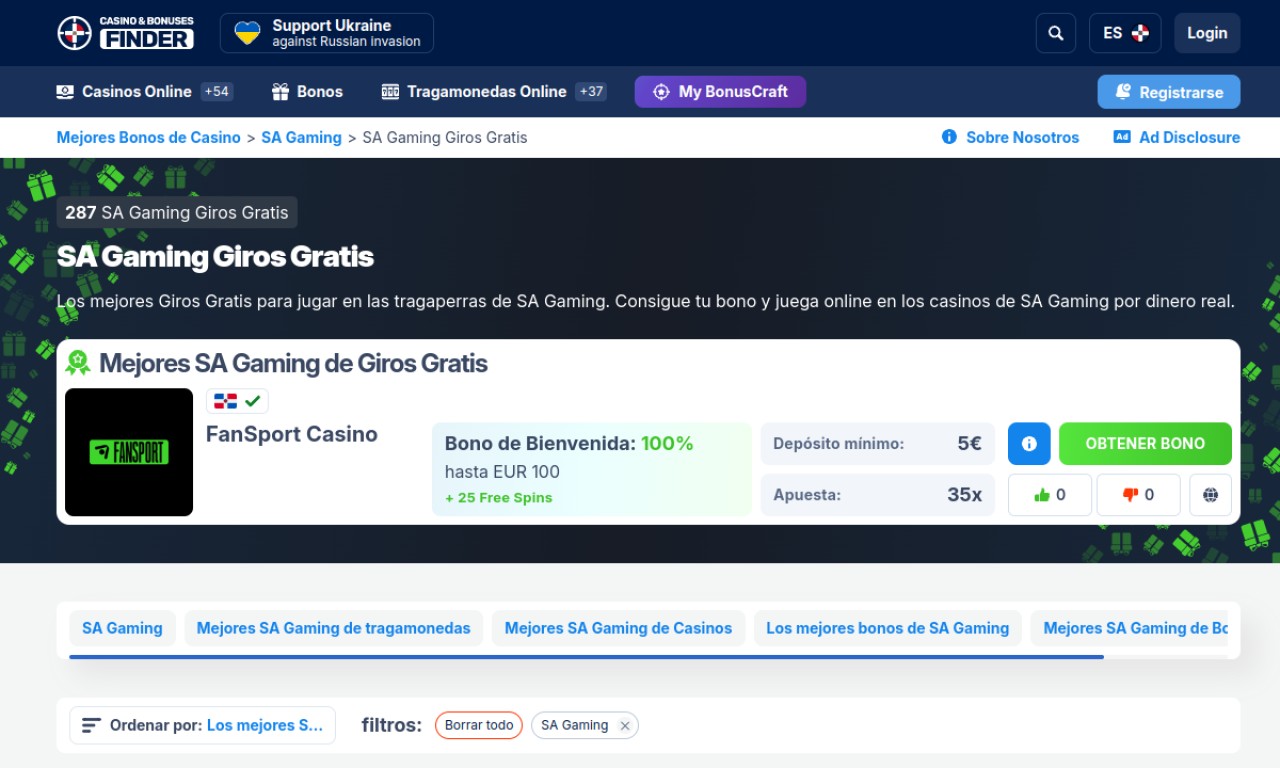Open the ES language selector
This screenshot has width=1280, height=768.
click(1125, 33)
